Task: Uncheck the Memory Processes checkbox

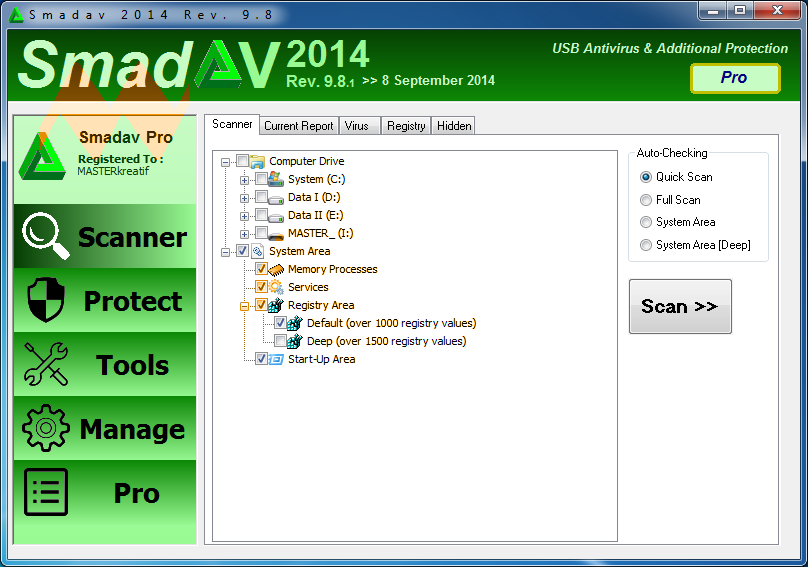Action: (261, 269)
